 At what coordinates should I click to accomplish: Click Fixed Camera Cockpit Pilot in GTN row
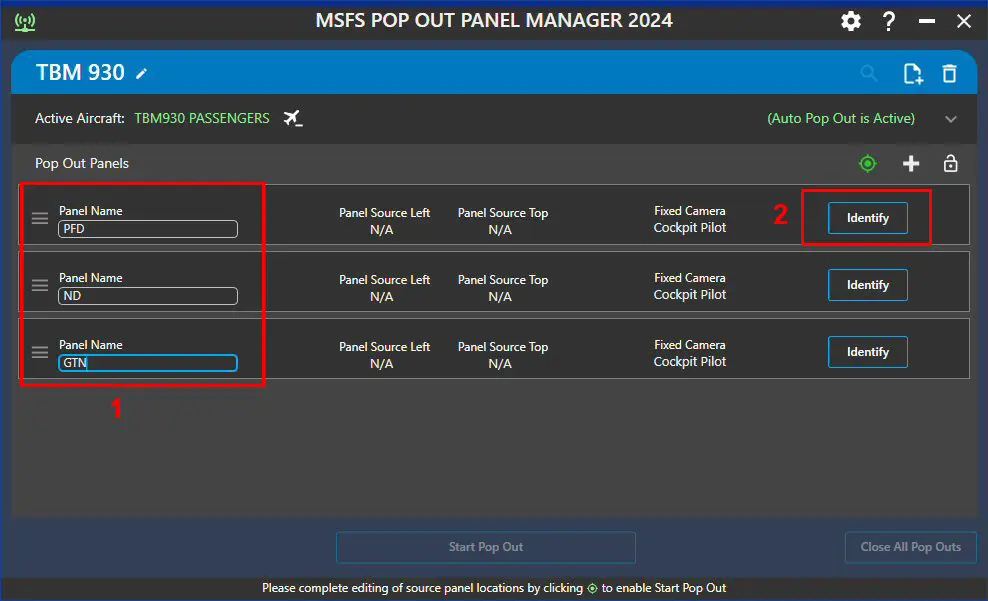click(689, 353)
